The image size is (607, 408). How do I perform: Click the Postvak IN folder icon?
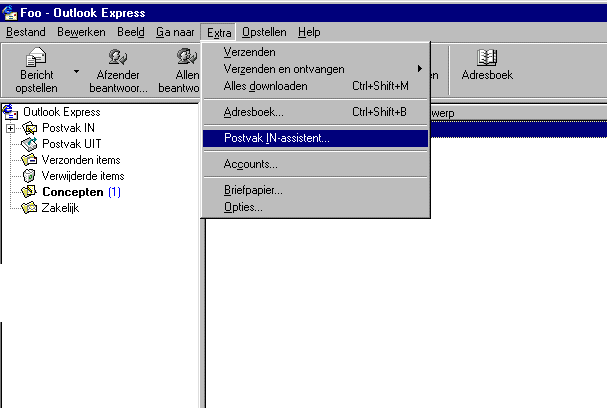tap(29, 128)
